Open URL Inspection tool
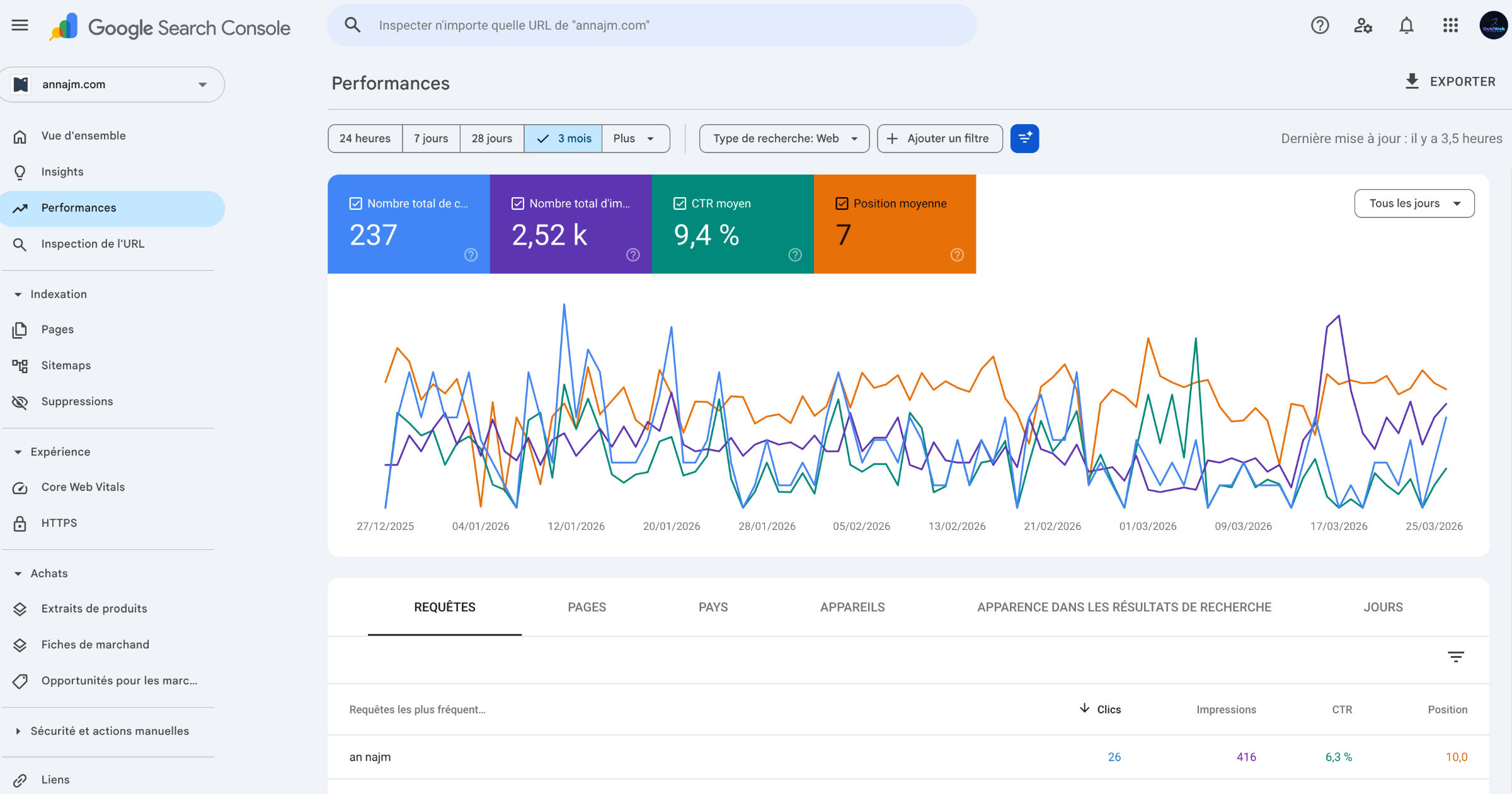Viewport: 1512px width, 794px height. [92, 244]
